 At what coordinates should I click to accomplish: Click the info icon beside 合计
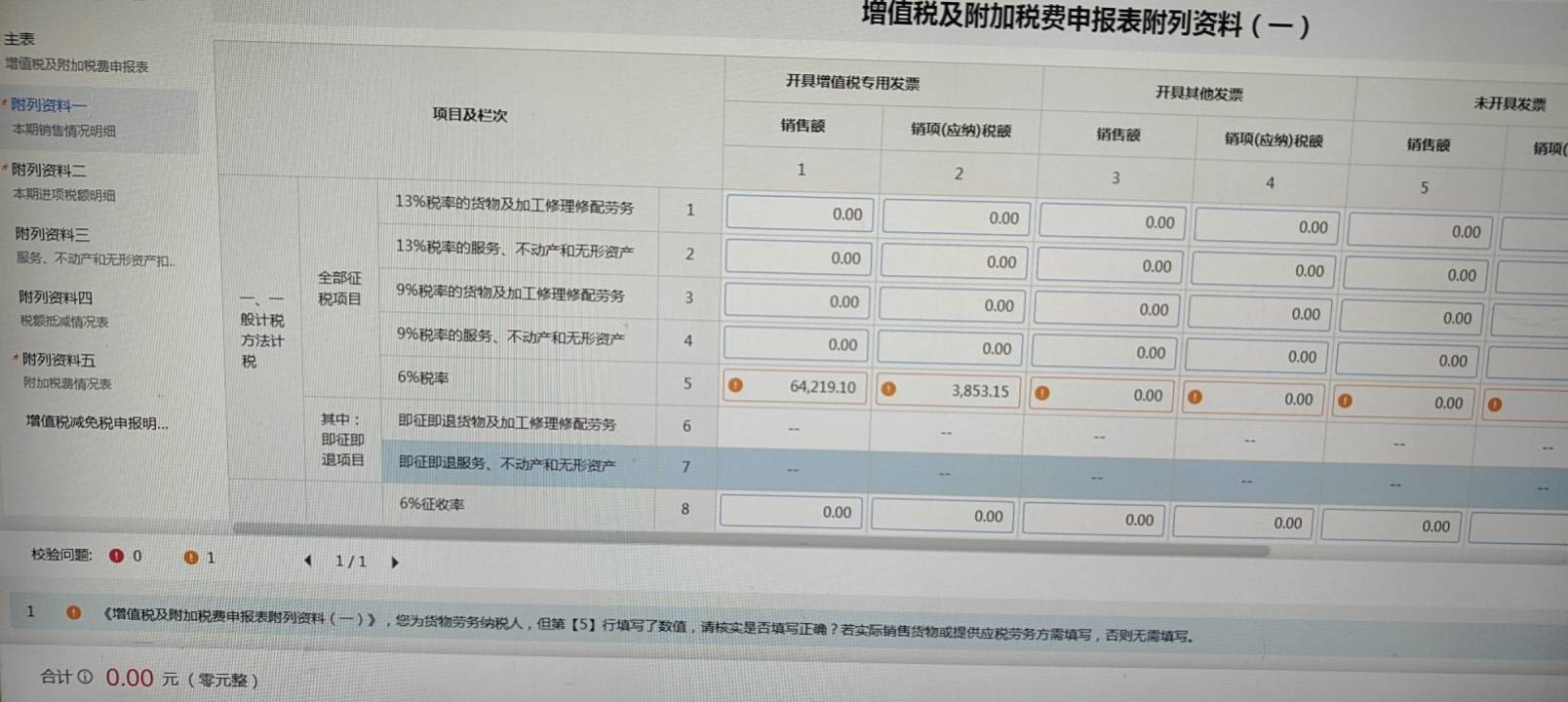[85, 676]
